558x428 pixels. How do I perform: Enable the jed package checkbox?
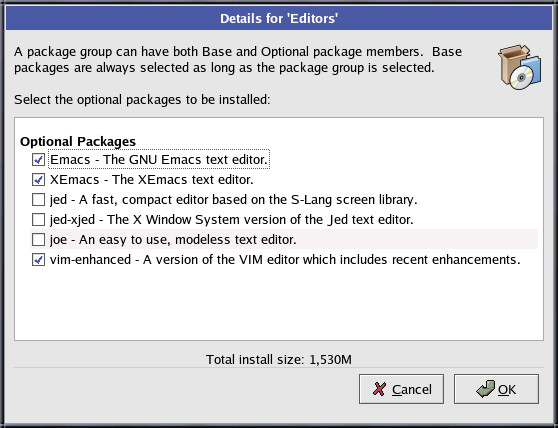(38, 200)
